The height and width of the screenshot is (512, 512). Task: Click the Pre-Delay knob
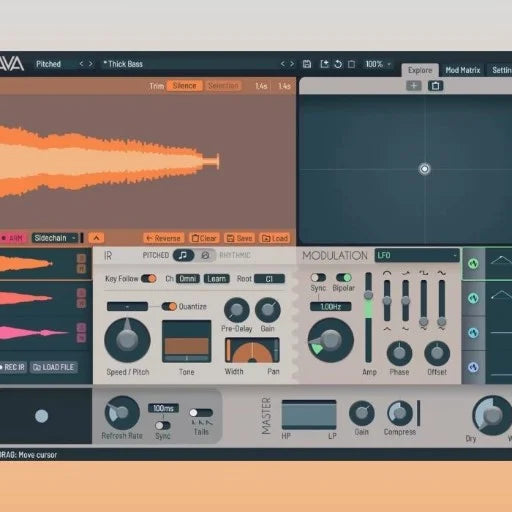[x=237, y=310]
